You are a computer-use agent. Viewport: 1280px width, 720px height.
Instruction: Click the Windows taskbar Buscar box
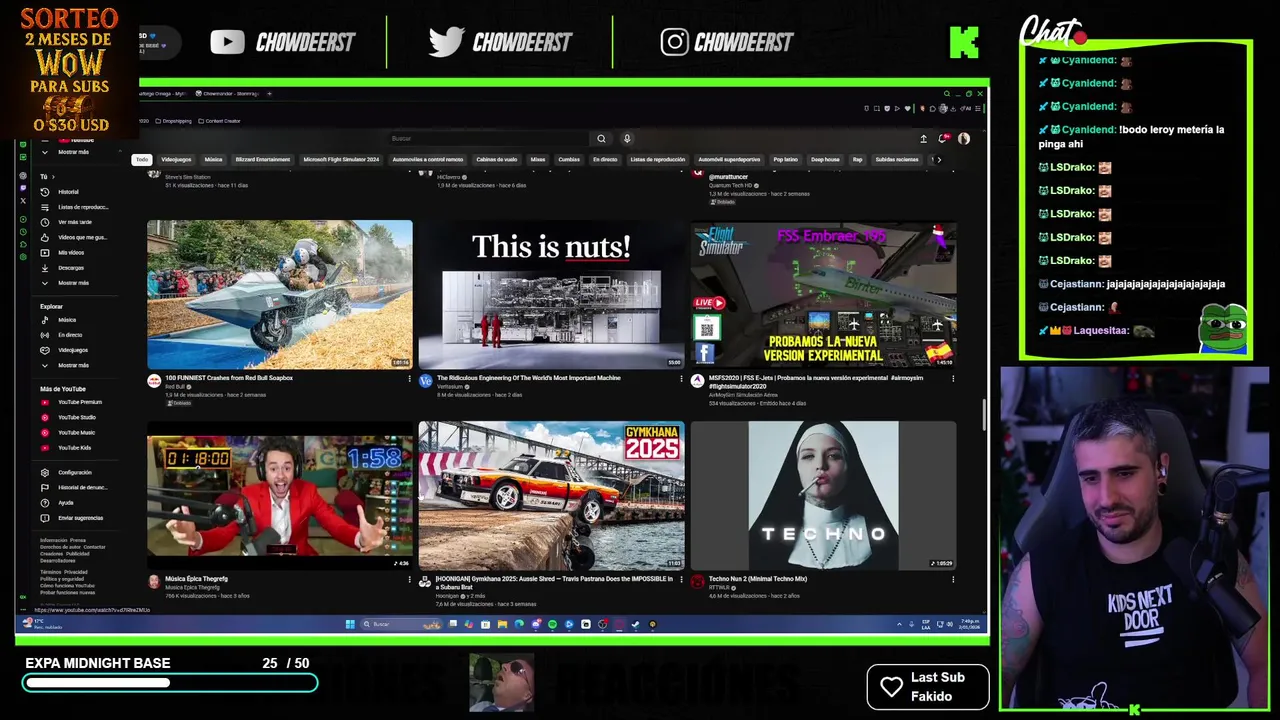point(400,624)
